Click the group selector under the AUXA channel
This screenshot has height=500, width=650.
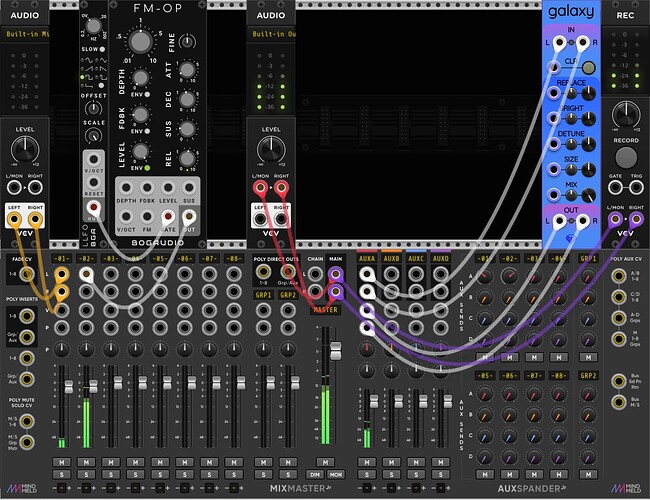point(367,488)
